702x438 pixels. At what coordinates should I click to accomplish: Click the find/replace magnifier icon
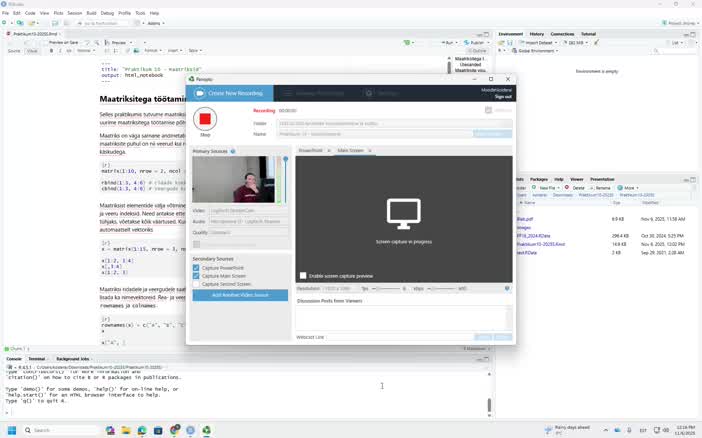(x=97, y=43)
